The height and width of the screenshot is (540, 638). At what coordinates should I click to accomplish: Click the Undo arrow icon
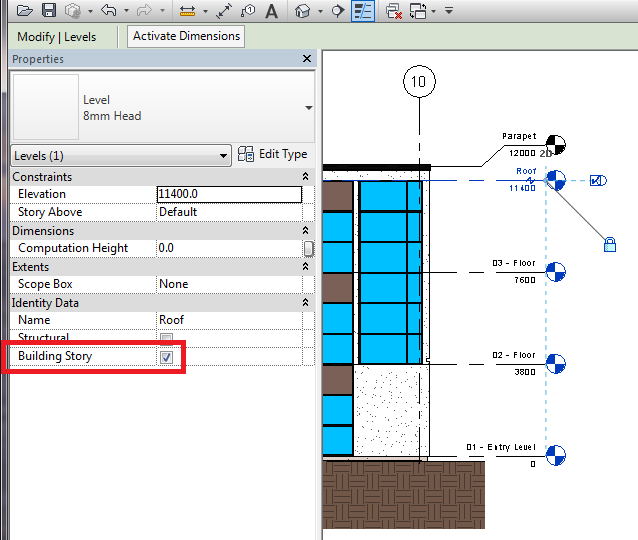[x=109, y=10]
